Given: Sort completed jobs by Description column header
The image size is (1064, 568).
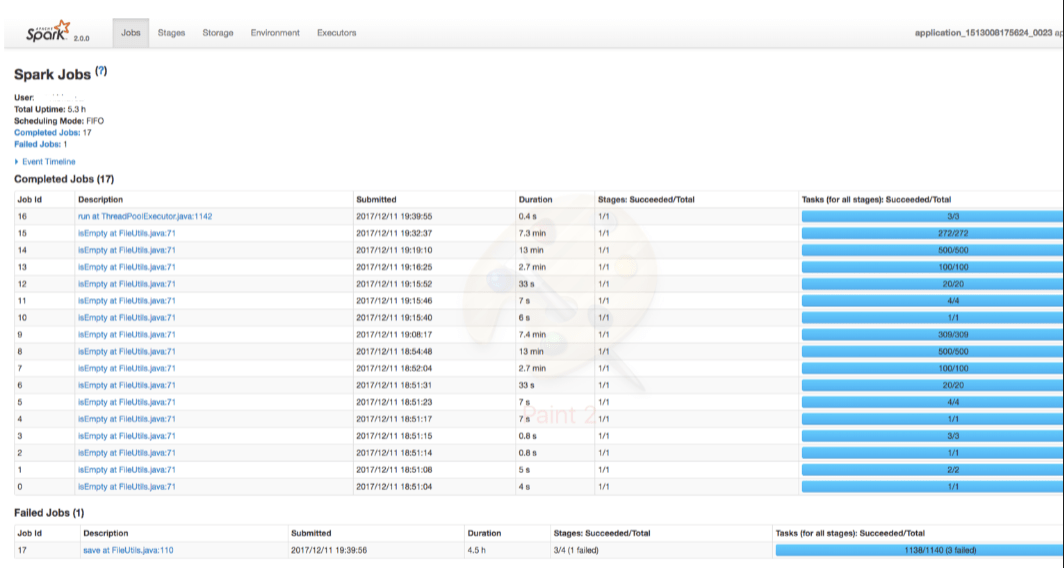Looking at the screenshot, I should 100,200.
